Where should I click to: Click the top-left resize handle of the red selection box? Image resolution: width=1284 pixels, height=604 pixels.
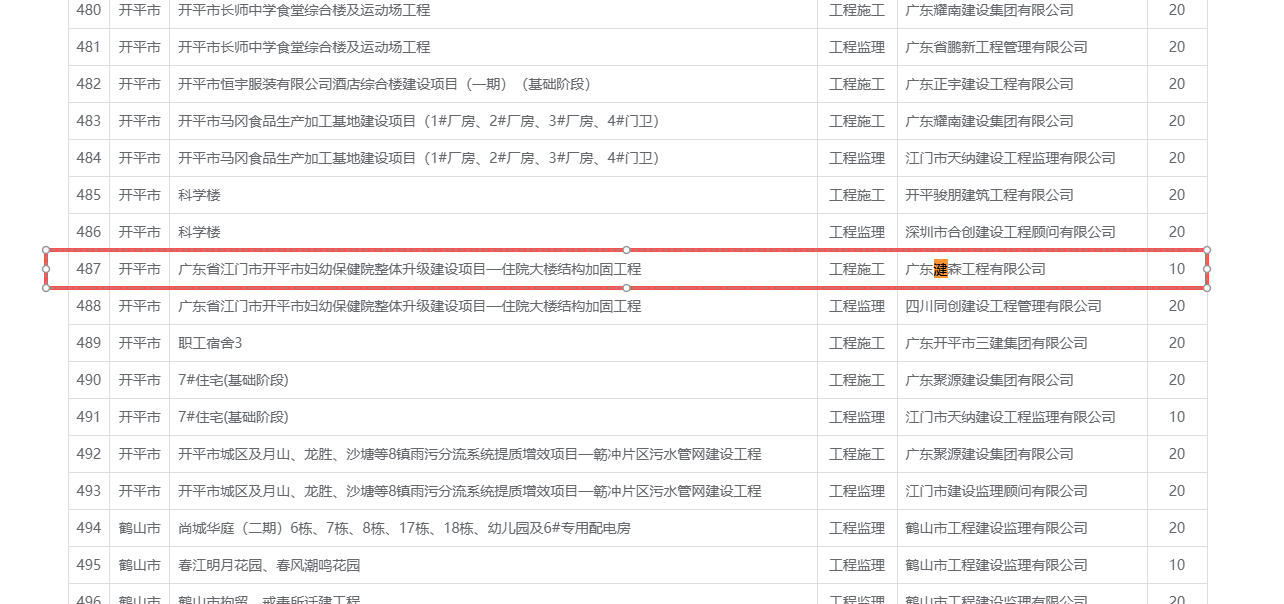pyautogui.click(x=46, y=250)
